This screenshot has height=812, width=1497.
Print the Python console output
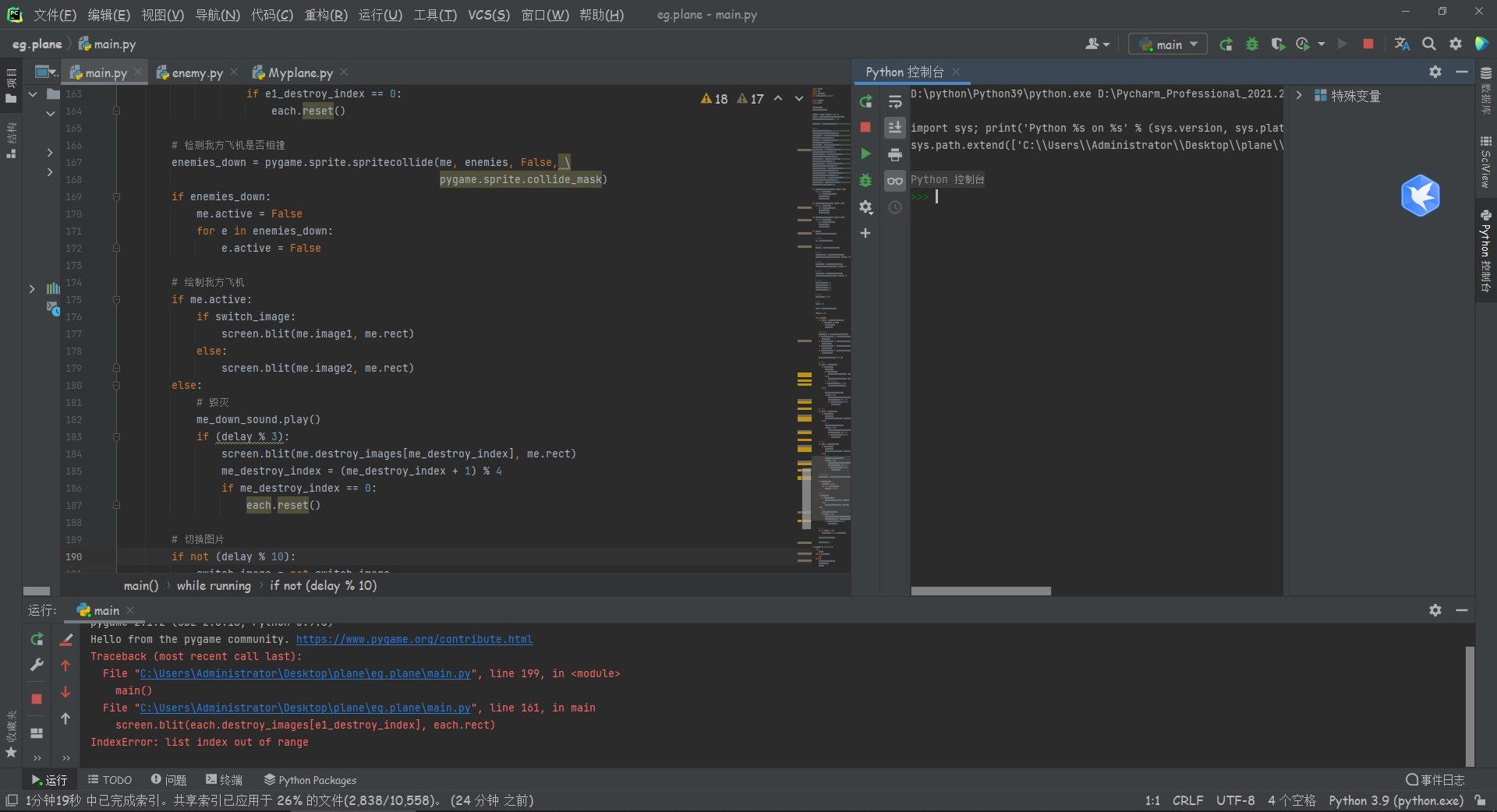(895, 154)
